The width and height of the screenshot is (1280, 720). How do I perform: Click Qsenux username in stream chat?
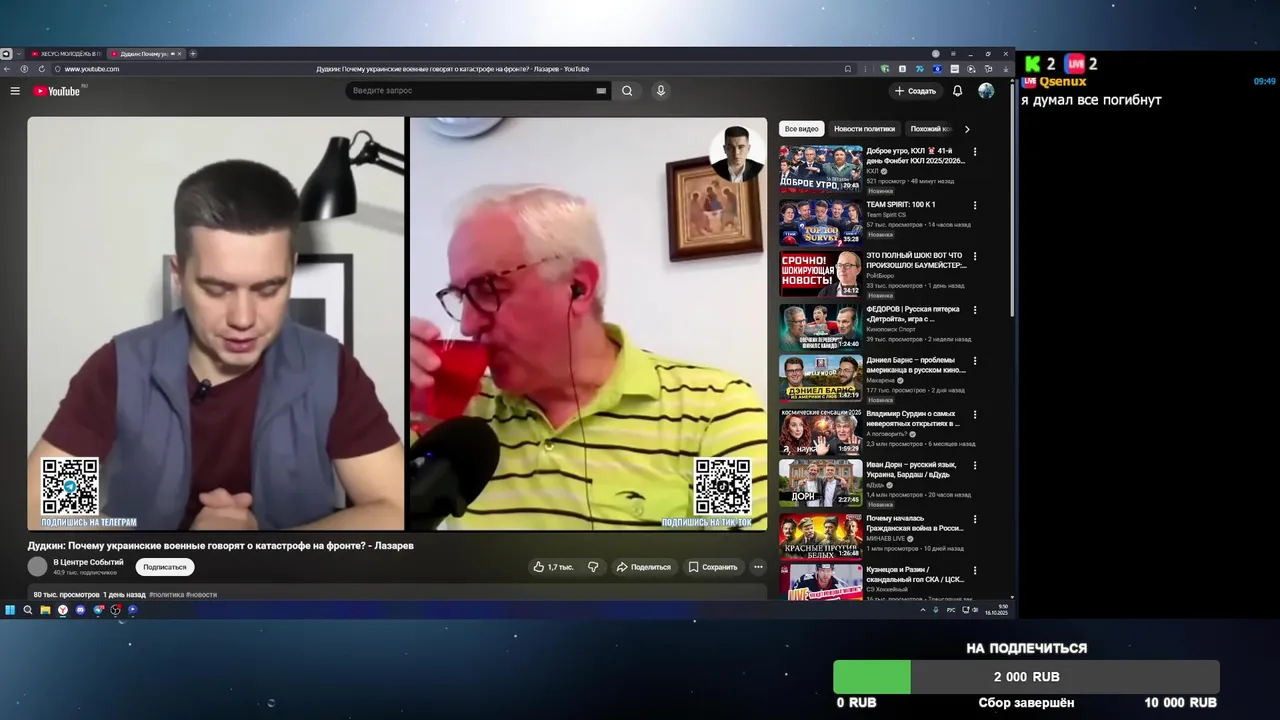(1063, 82)
